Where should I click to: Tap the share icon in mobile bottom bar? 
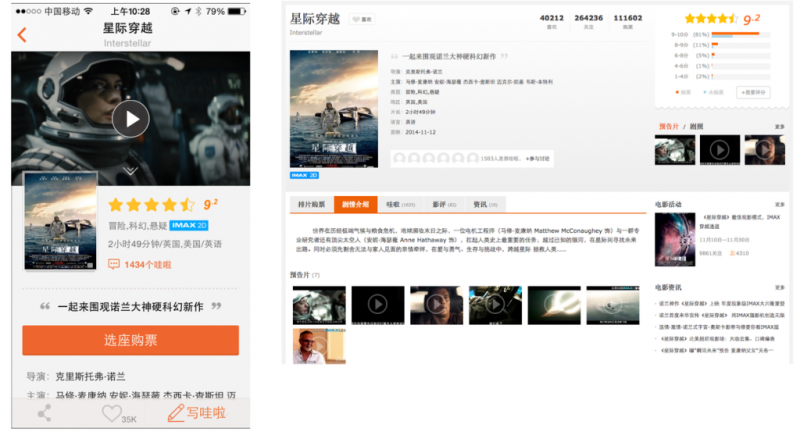tap(44, 413)
